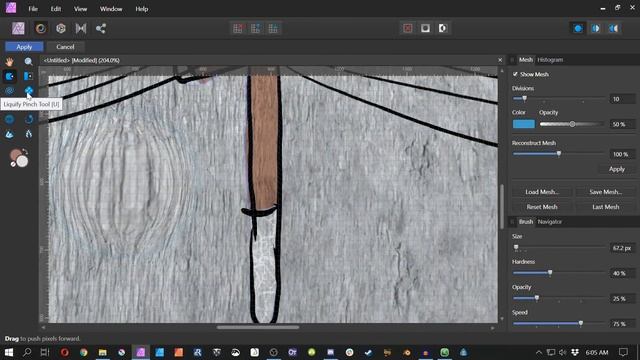The width and height of the screenshot is (640, 360).
Task: Switch to the Develop Persona icon
Action: coord(61,28)
